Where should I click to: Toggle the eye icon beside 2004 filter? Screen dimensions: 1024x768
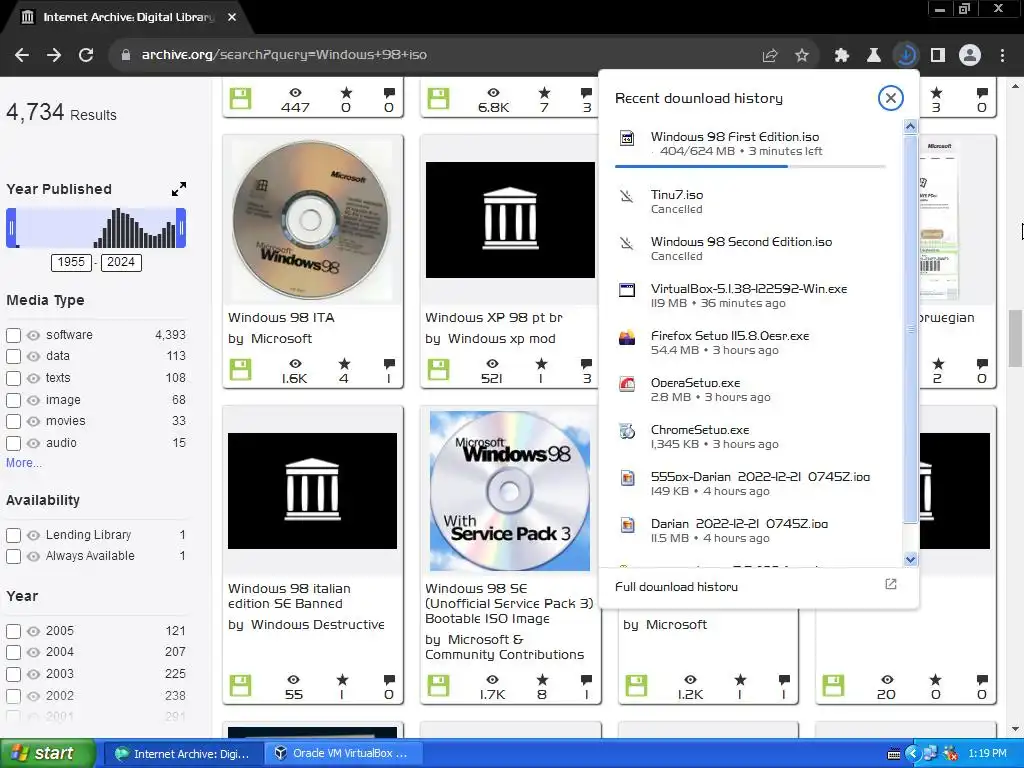point(33,652)
